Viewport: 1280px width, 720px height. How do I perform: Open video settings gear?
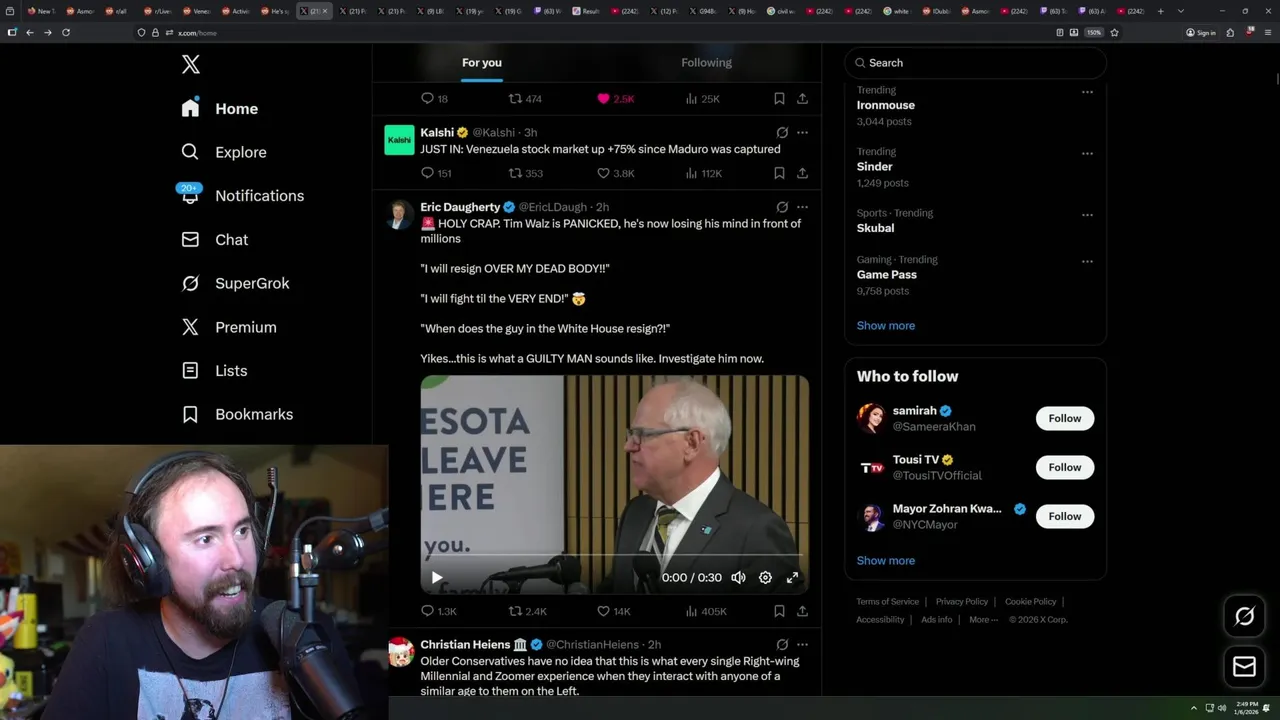pyautogui.click(x=765, y=577)
